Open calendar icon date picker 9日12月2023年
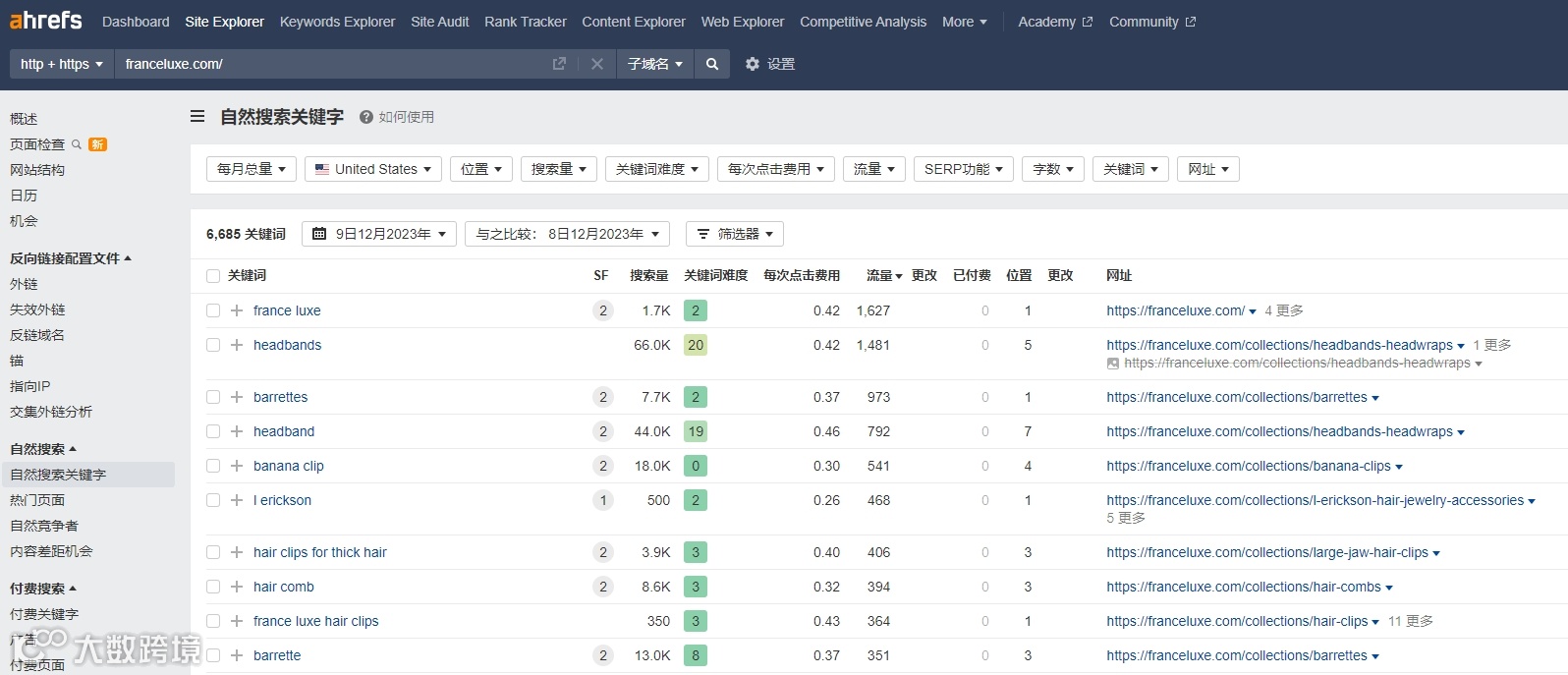This screenshot has width=1568, height=675. tap(319, 234)
